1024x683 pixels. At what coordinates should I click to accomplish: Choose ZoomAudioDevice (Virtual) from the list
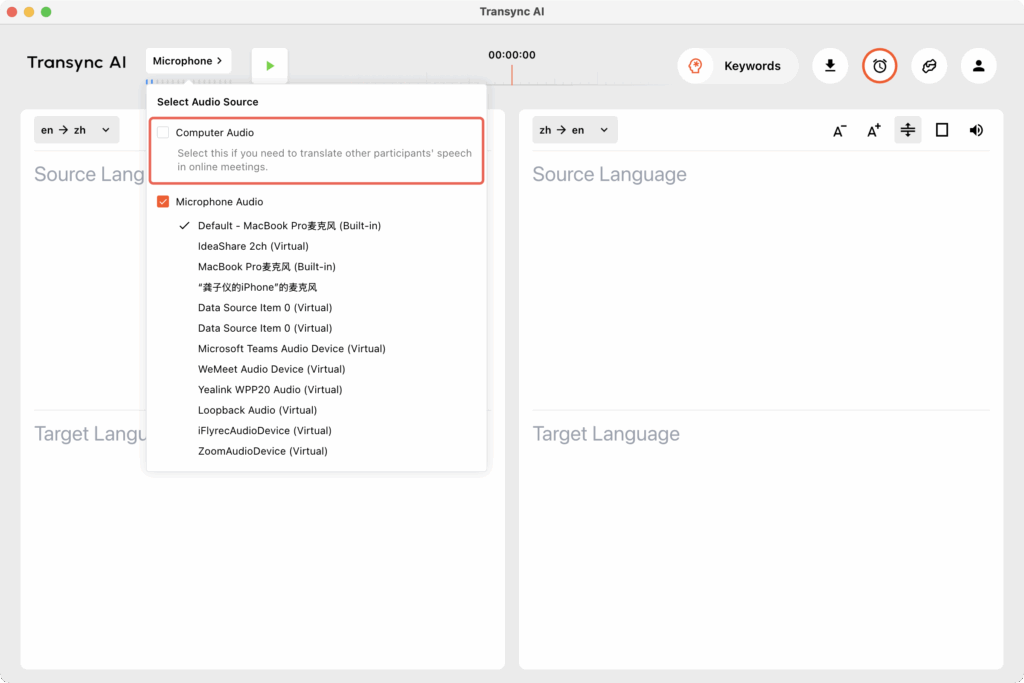click(x=262, y=451)
